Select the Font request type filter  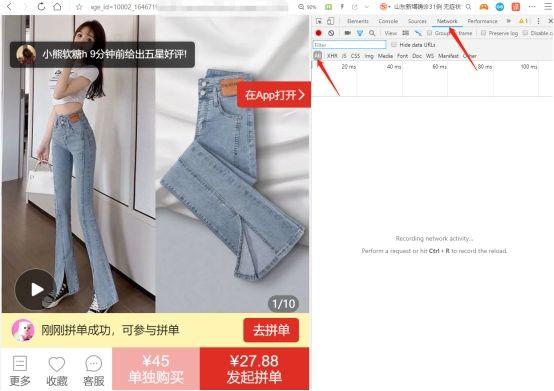click(x=402, y=56)
